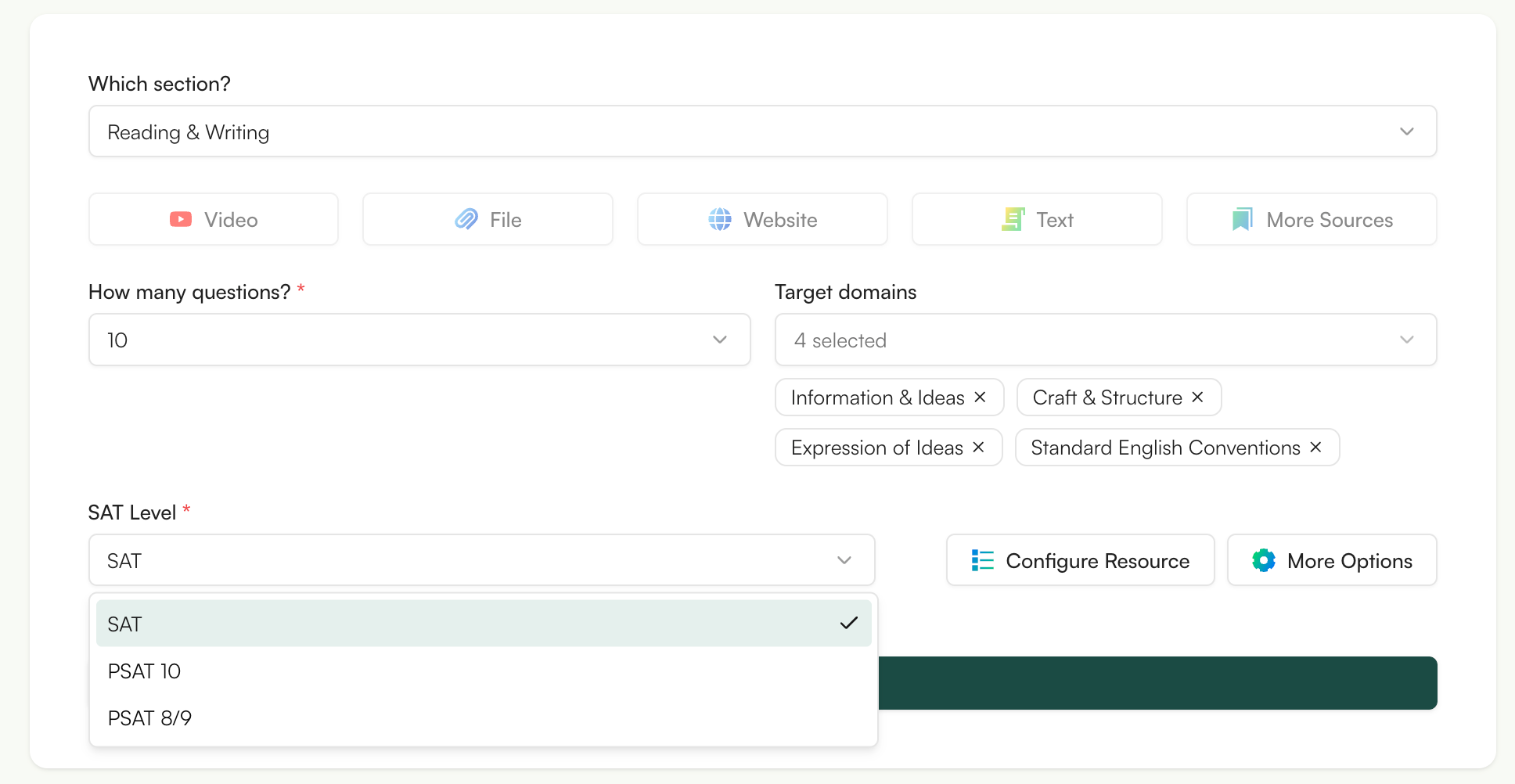Choose File as the source
1515x784 pixels.
pos(488,219)
